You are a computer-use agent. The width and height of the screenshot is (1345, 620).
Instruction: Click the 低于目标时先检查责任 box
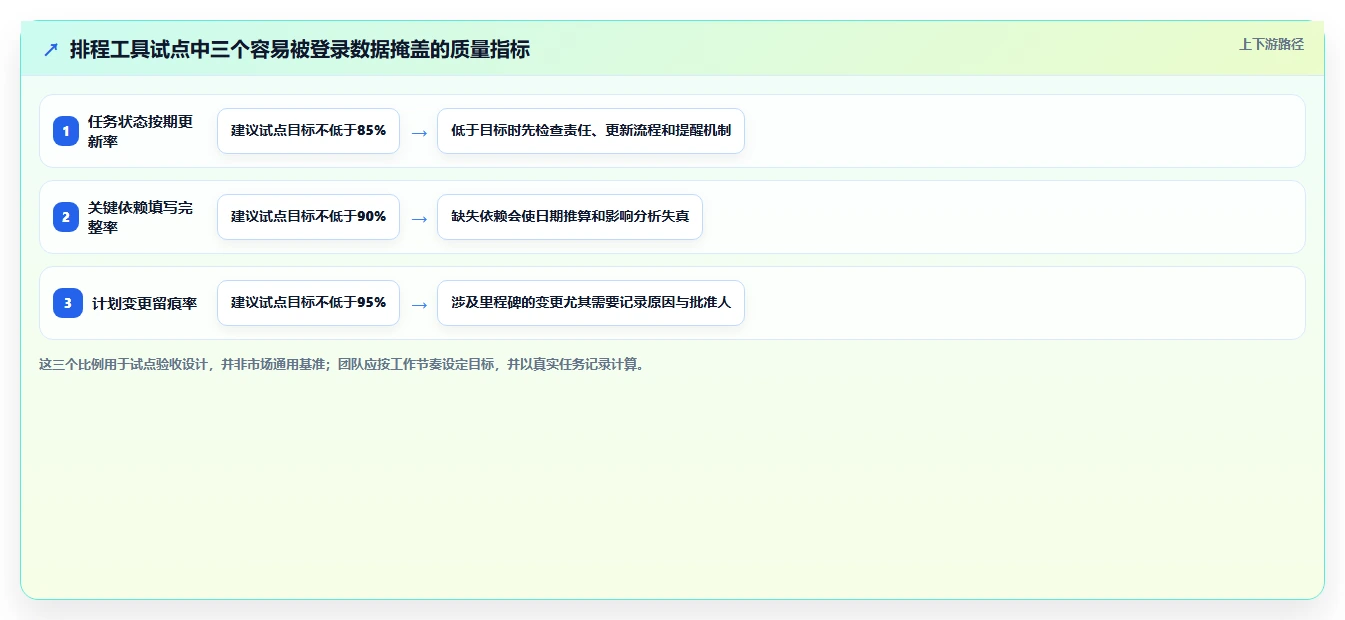(x=591, y=131)
